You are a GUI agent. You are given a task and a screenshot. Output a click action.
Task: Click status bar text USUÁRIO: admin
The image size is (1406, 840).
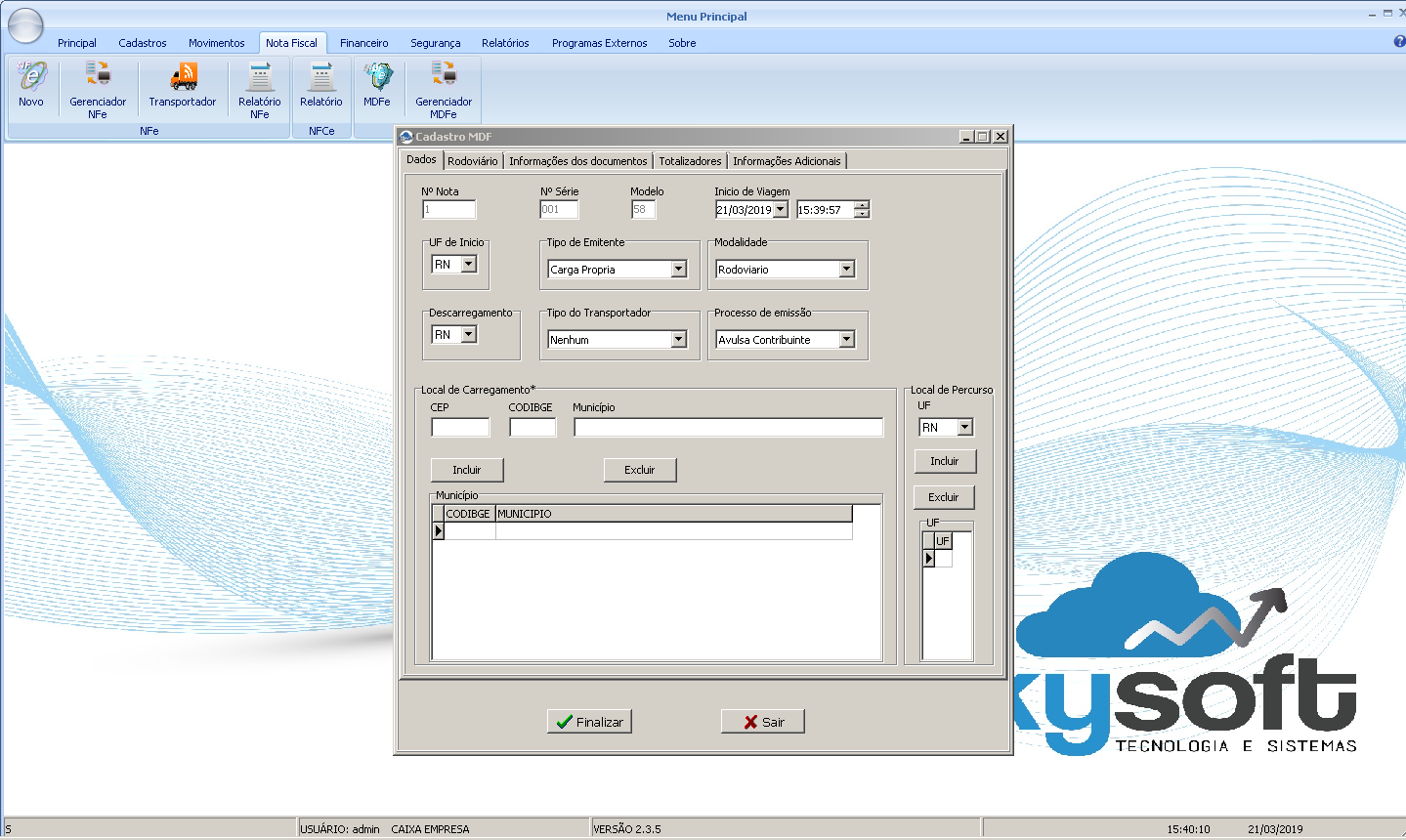(x=340, y=829)
